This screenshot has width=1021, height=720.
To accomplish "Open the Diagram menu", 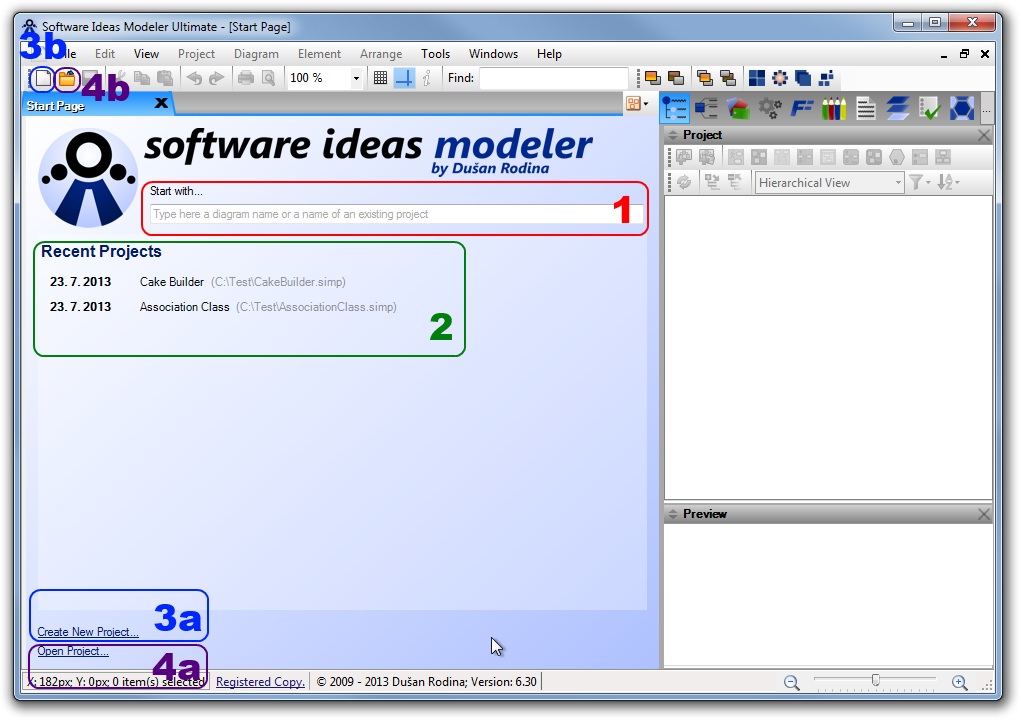I will [x=257, y=54].
